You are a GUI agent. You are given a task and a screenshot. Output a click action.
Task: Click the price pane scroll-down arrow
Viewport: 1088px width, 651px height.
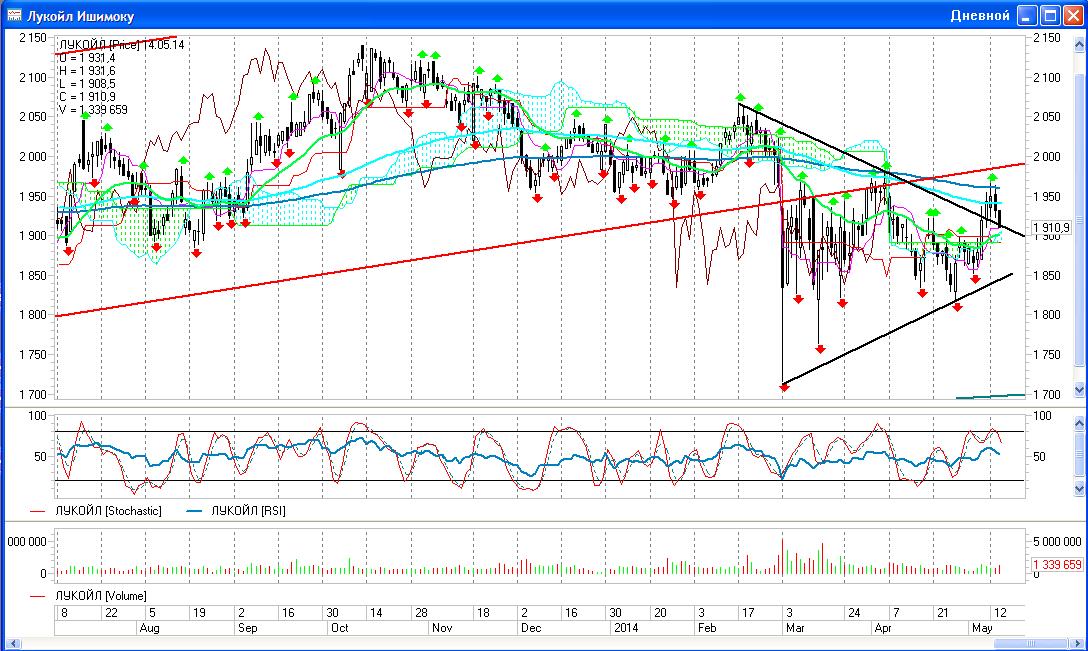(1080, 390)
